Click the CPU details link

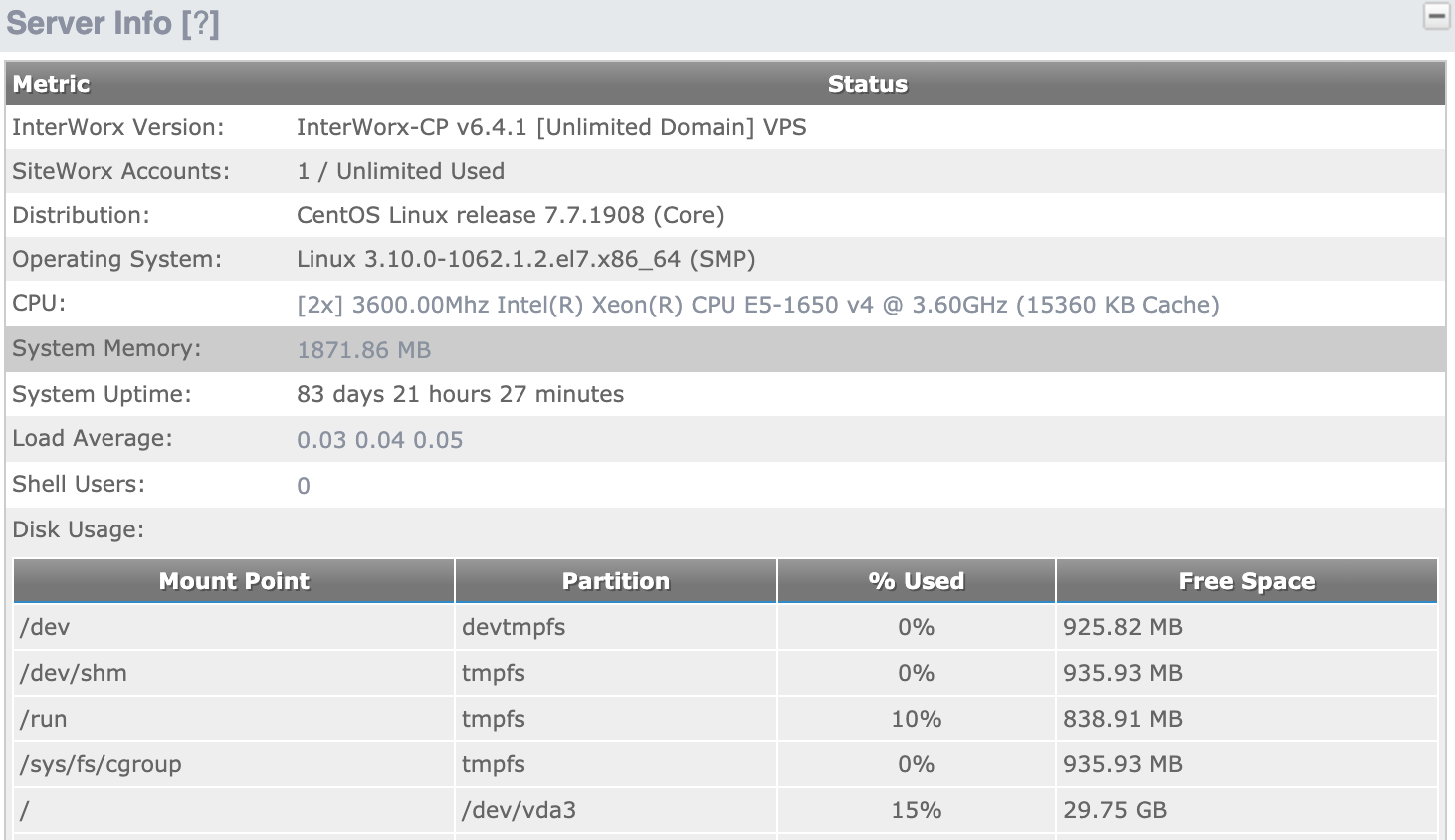[757, 304]
